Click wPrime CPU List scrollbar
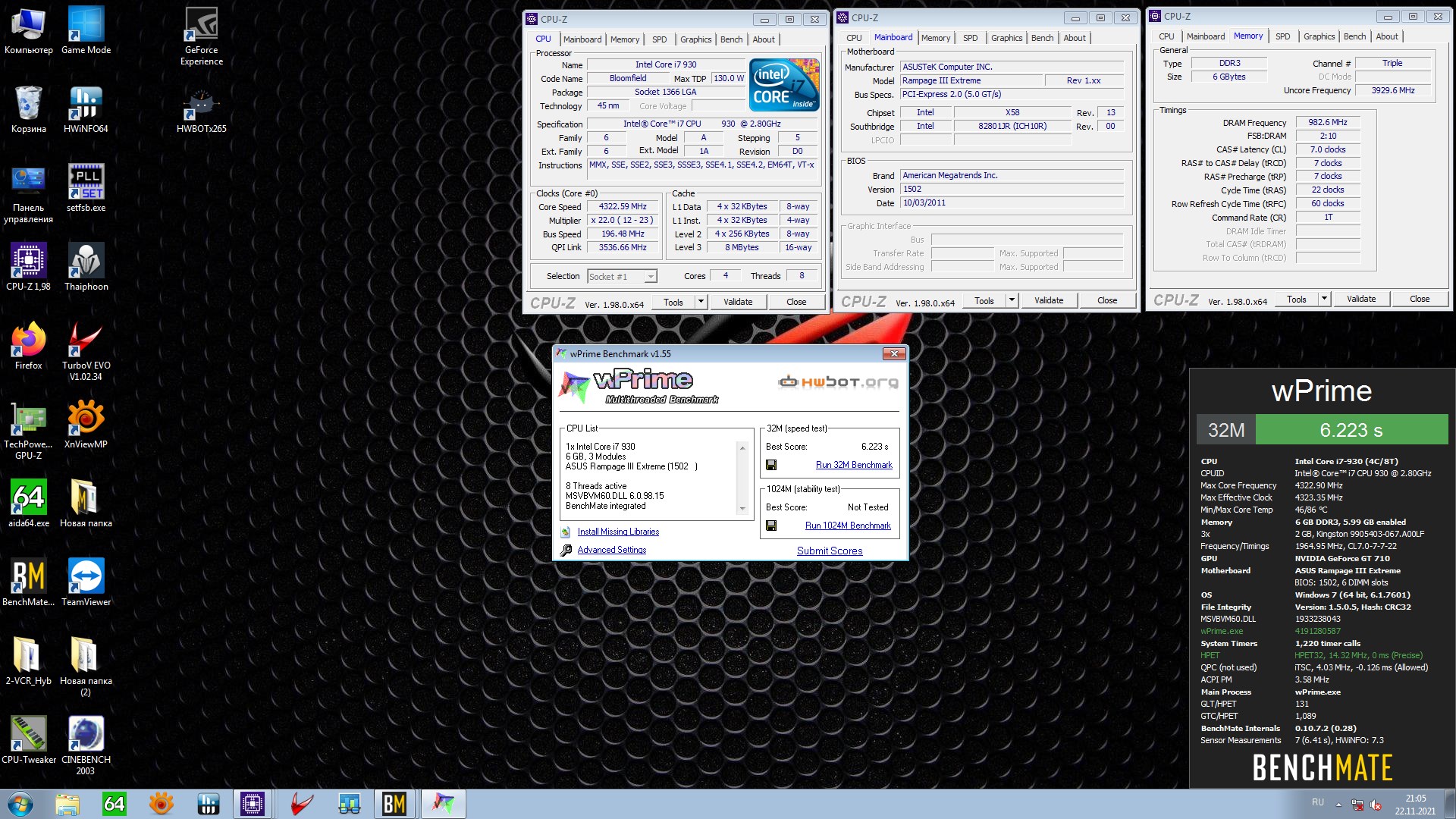This screenshot has width=1456, height=819. (x=742, y=478)
